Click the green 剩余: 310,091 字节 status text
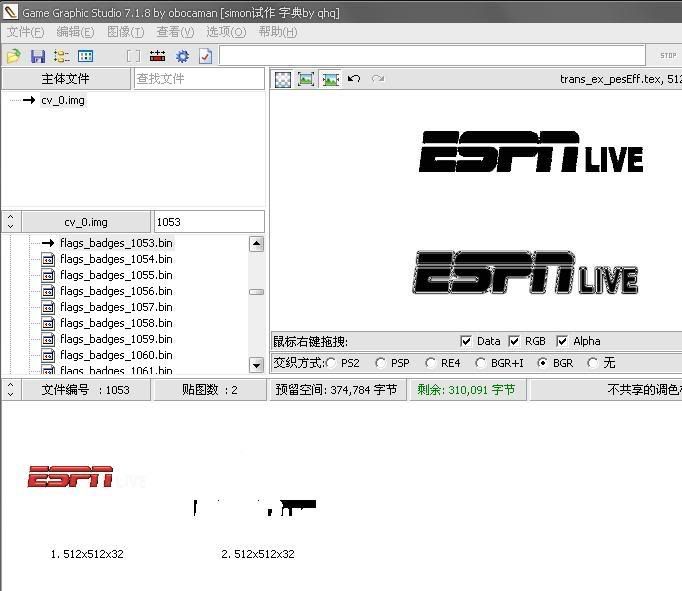 (x=466, y=390)
